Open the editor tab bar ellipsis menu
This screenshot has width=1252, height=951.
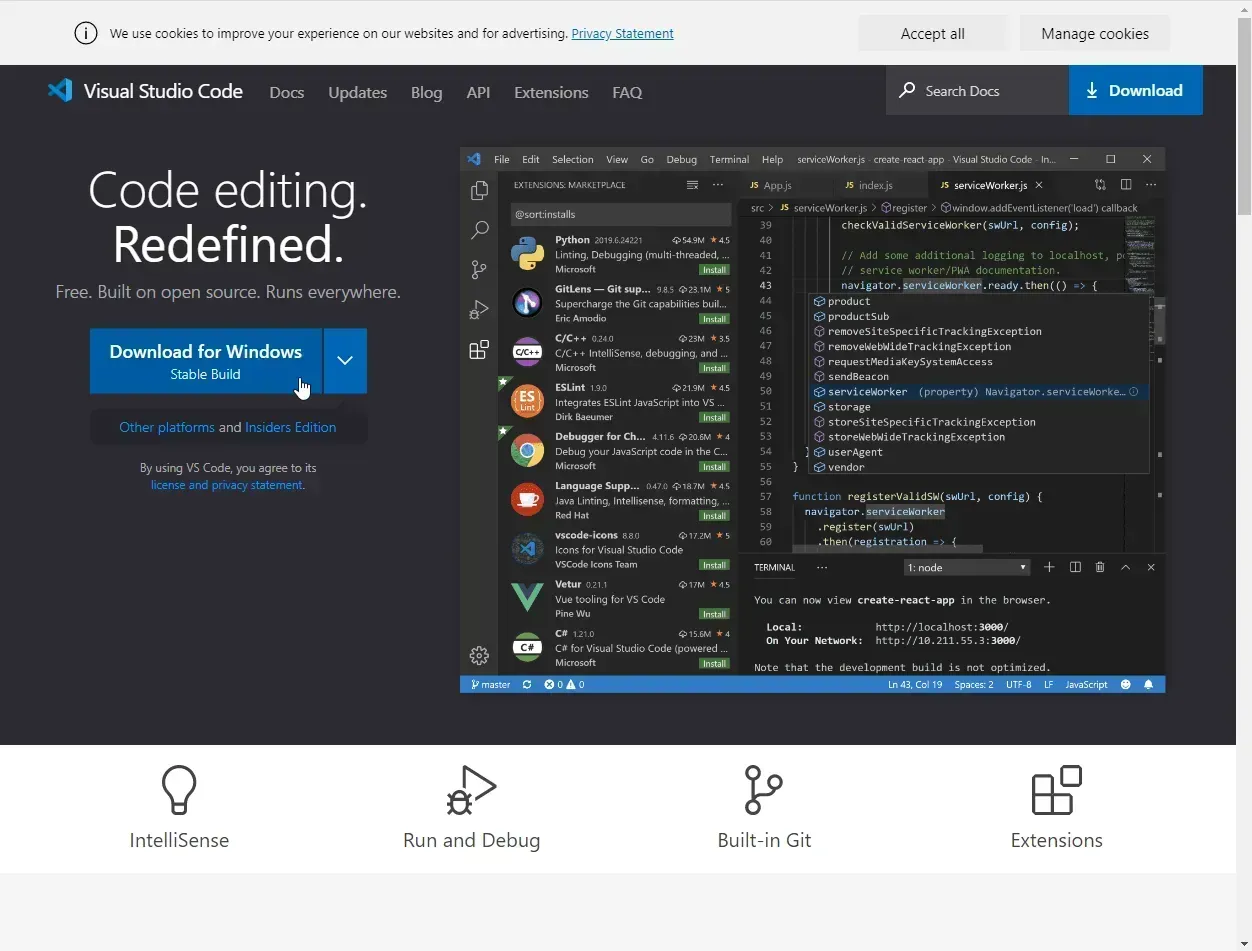(1151, 185)
